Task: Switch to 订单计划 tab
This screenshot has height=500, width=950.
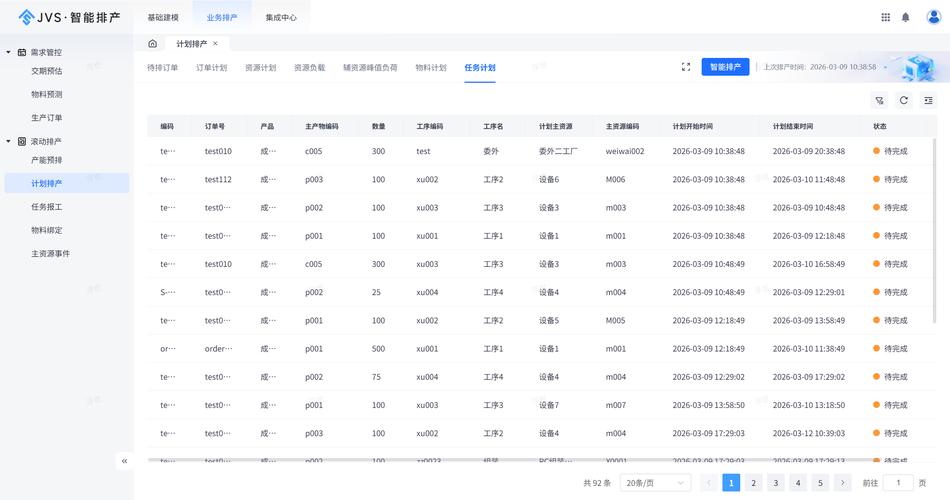Action: coord(211,67)
